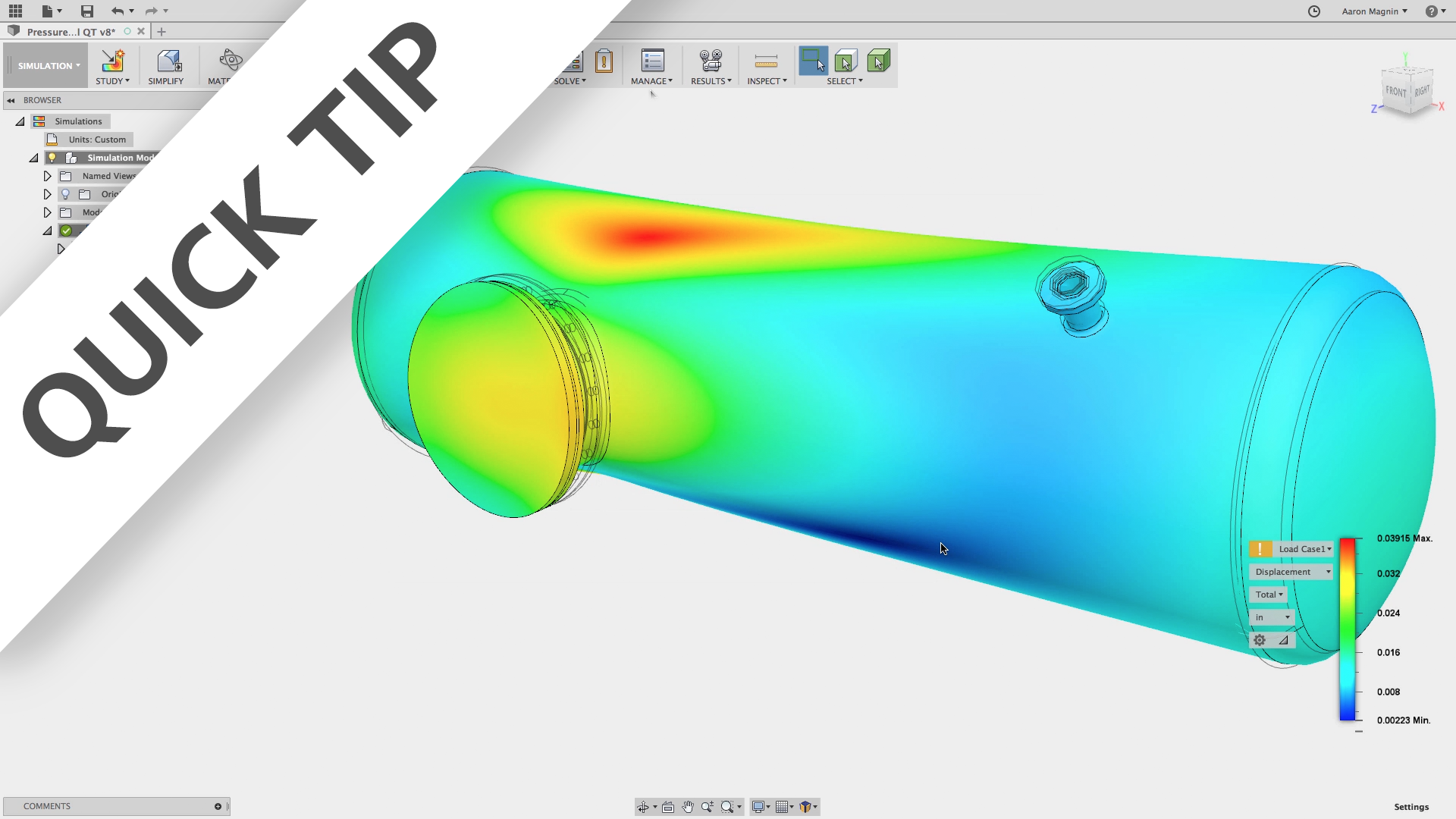1456x819 pixels.
Task: Click the Settings link at bottom right
Action: pos(1410,807)
